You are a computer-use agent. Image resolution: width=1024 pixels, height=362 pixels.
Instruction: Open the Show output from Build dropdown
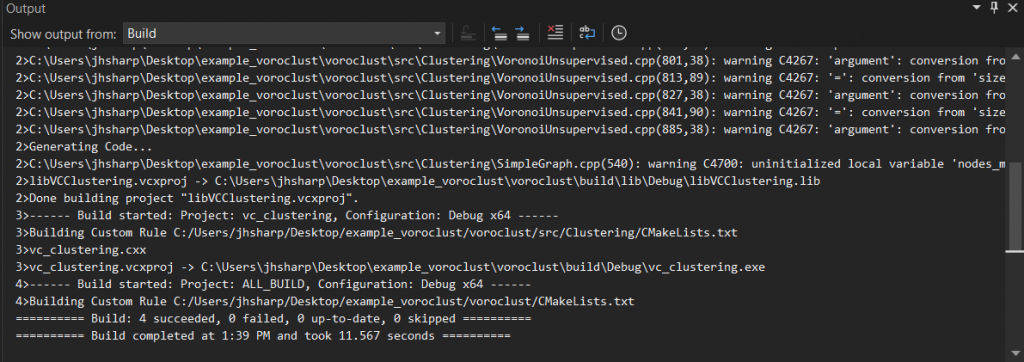283,33
